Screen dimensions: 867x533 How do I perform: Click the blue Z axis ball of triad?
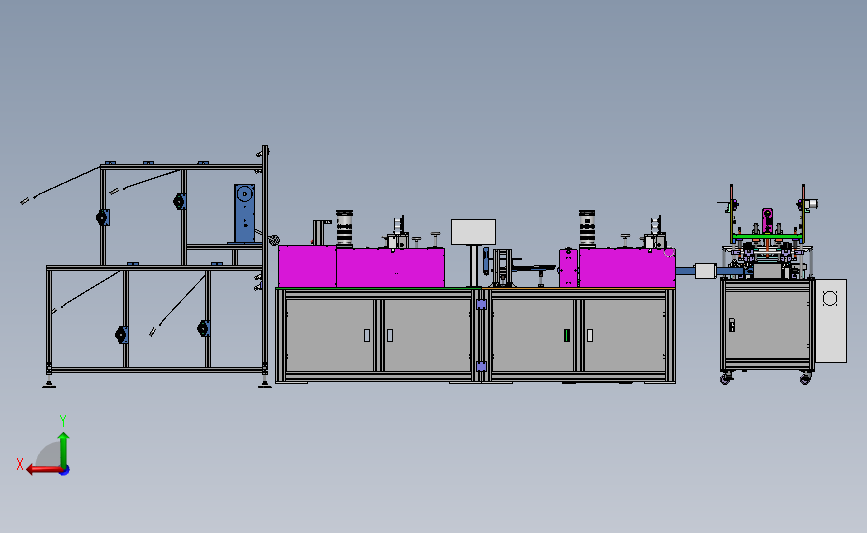point(65,470)
